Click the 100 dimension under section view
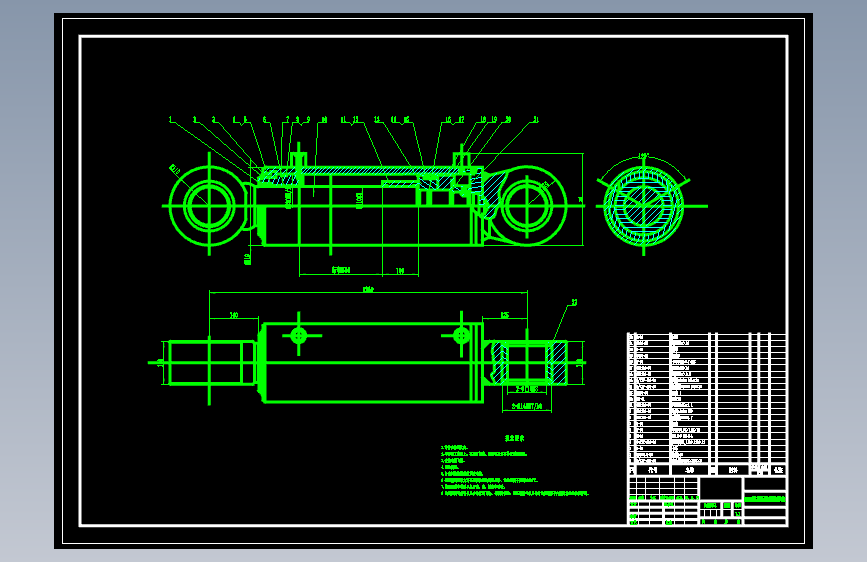The height and width of the screenshot is (562, 867). pyautogui.click(x=400, y=270)
